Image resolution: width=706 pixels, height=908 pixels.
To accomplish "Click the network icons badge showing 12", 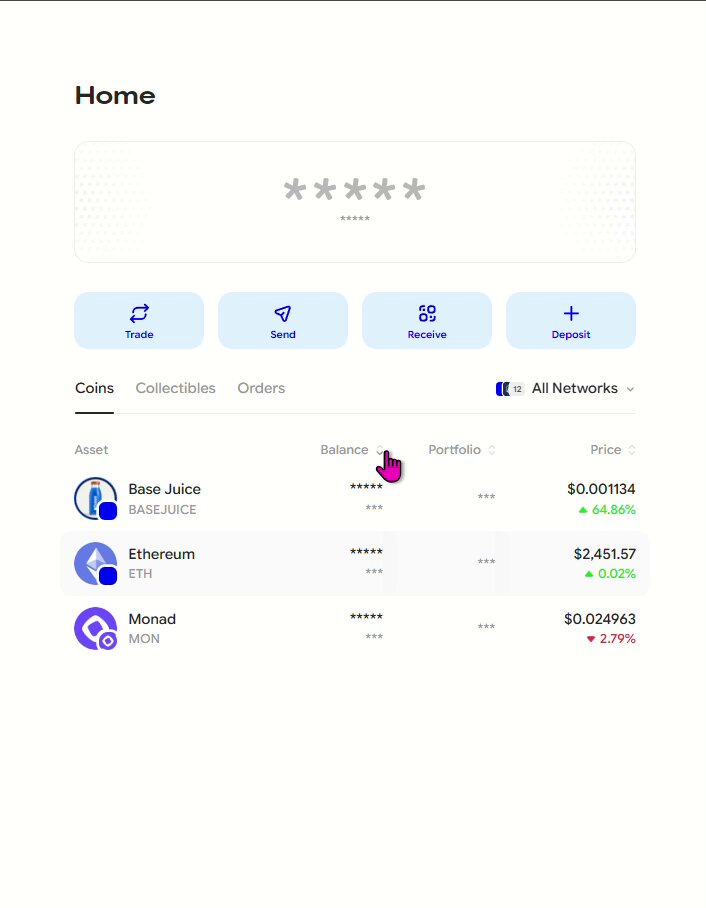I will (510, 389).
